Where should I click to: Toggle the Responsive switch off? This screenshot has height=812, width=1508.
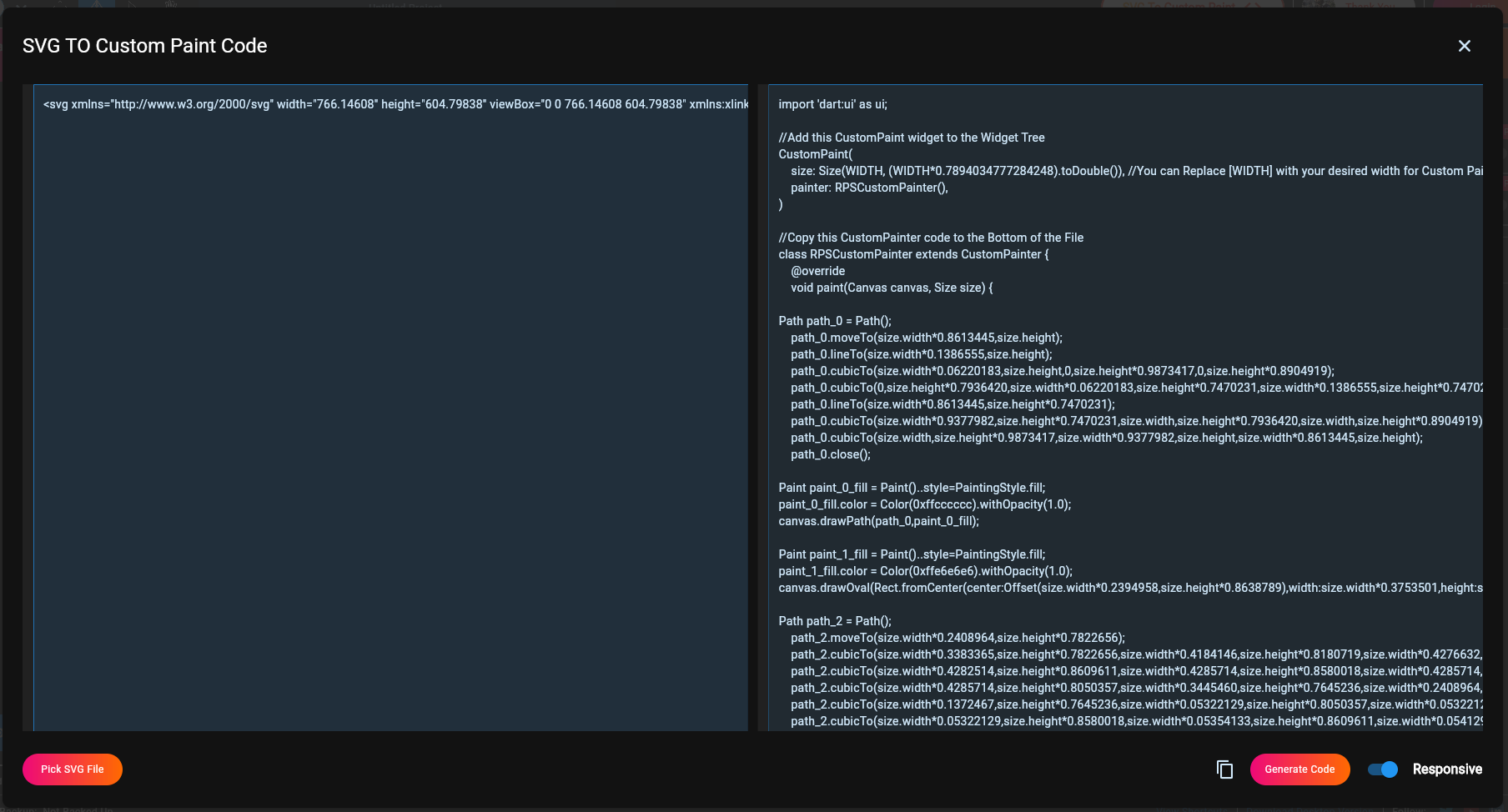click(1383, 769)
